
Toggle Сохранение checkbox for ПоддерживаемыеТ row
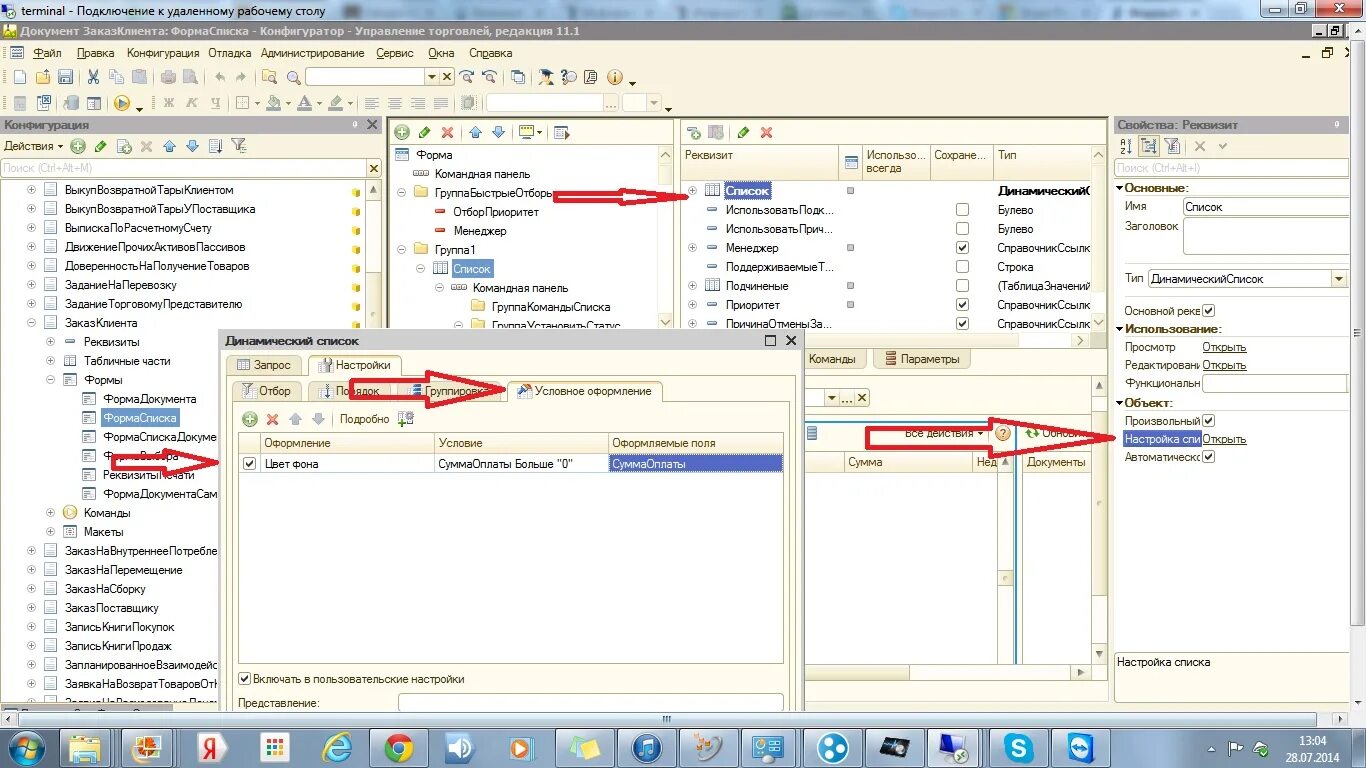tap(962, 267)
